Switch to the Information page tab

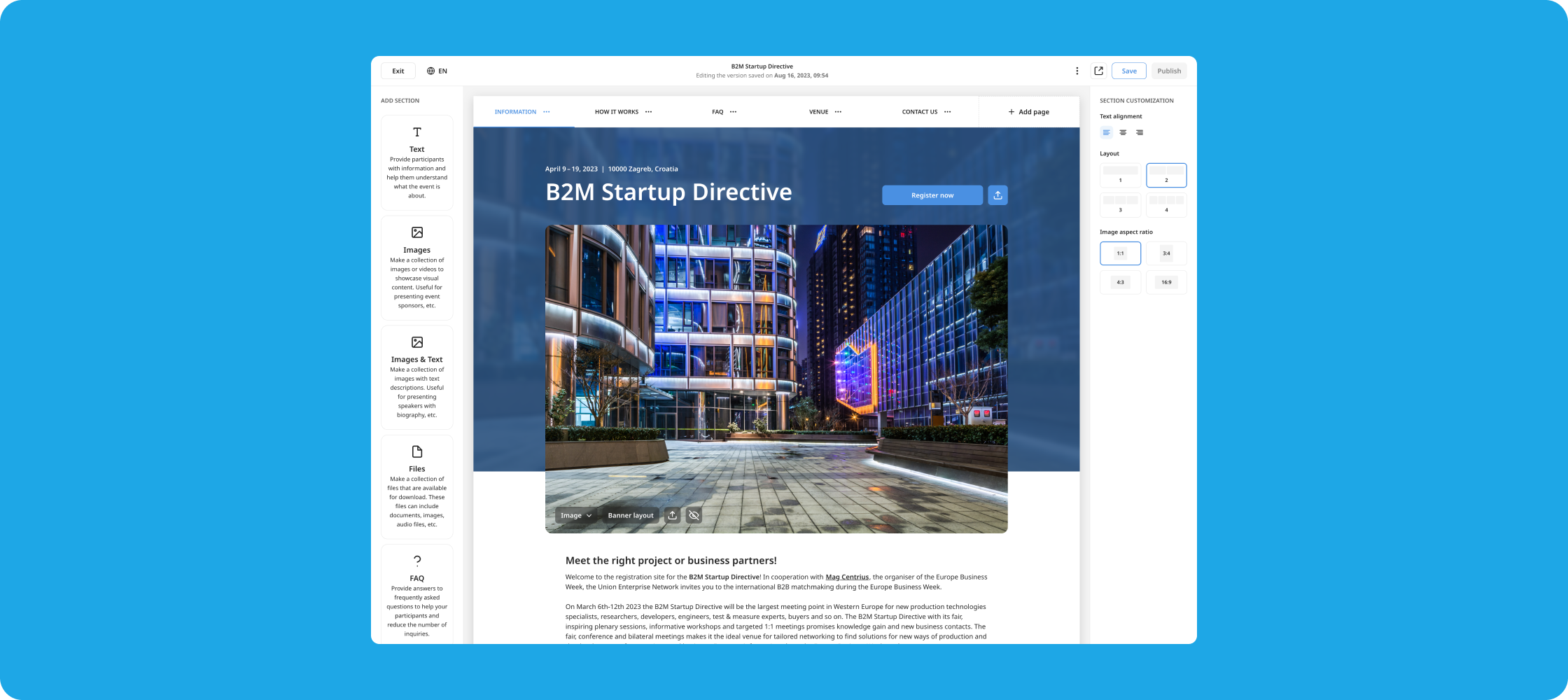[x=515, y=112]
